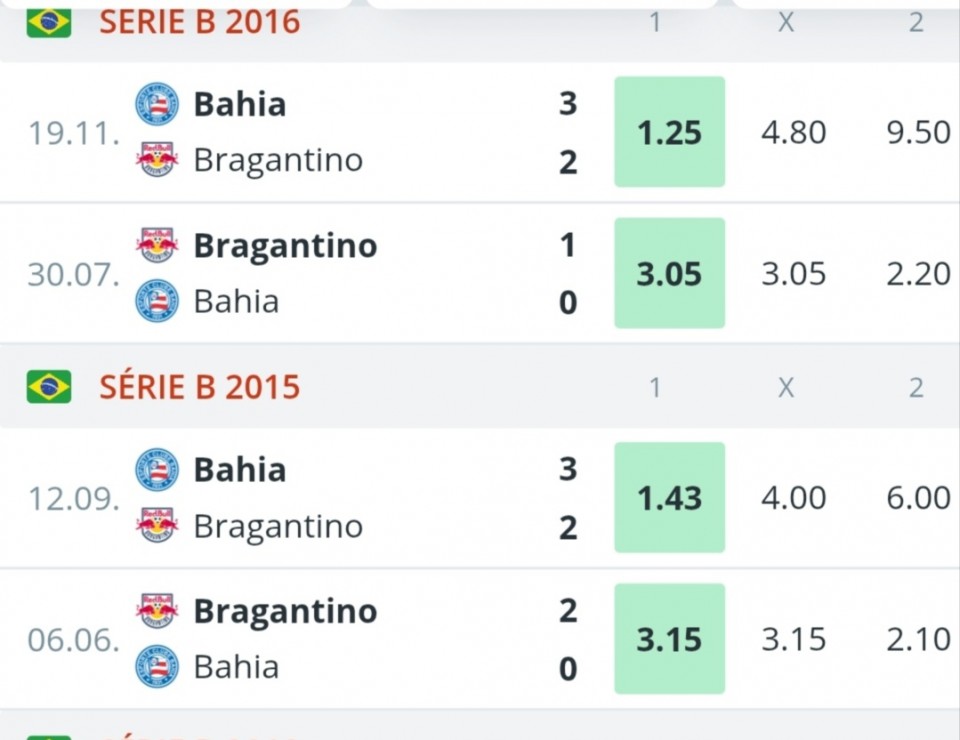Choose the highlighted 1.43 home odds
960x740 pixels.
point(669,498)
